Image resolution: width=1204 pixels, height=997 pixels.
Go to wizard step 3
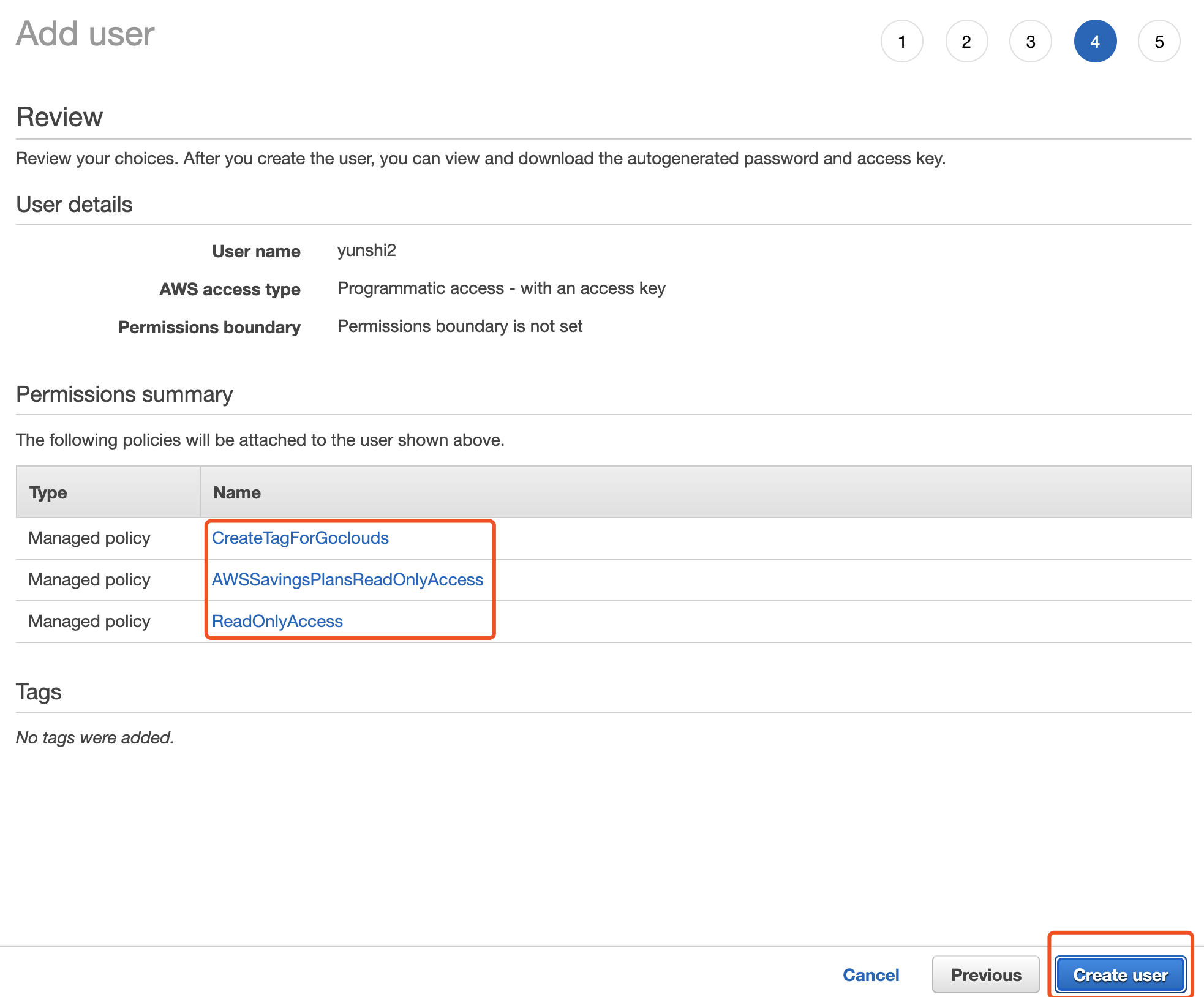(1031, 41)
